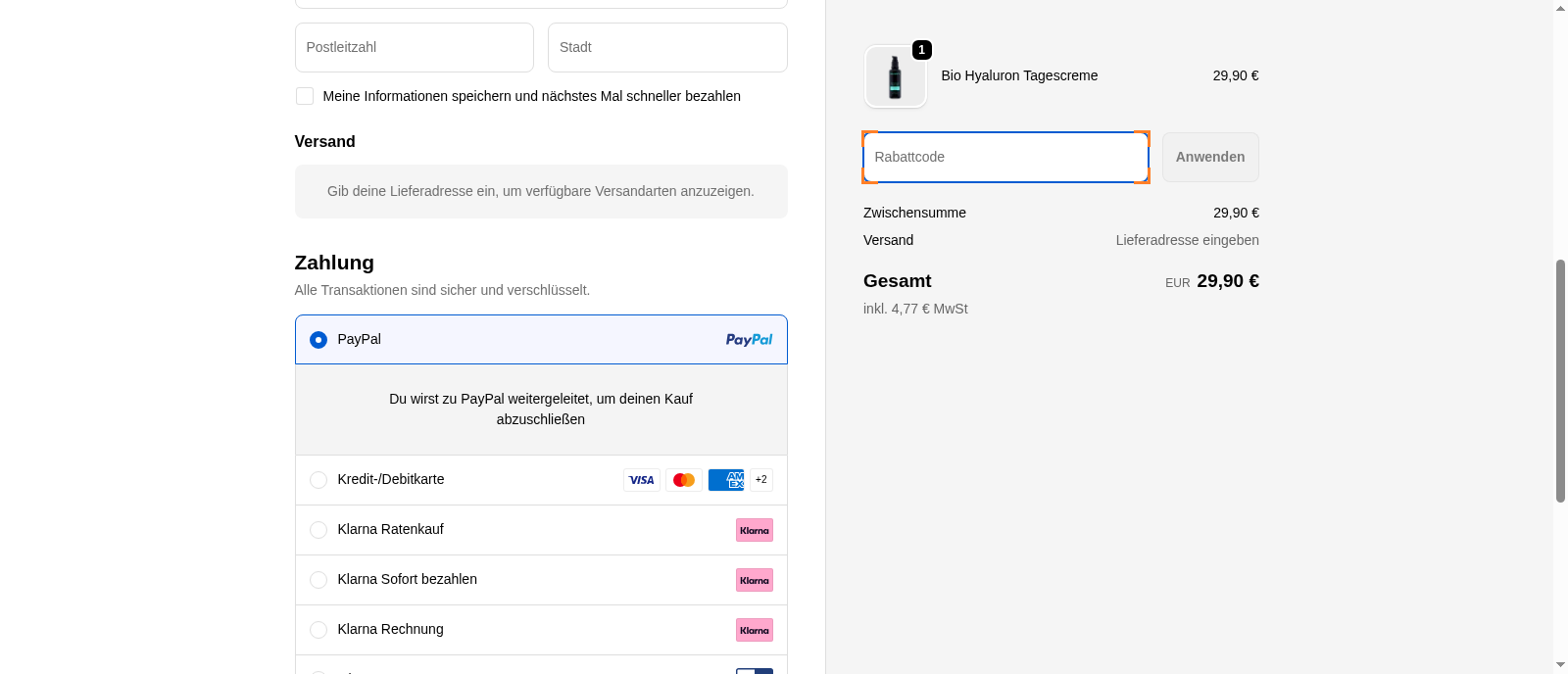Open the Bio Hyaluron Tagescreme product thumbnail
The image size is (1568, 674).
[896, 76]
